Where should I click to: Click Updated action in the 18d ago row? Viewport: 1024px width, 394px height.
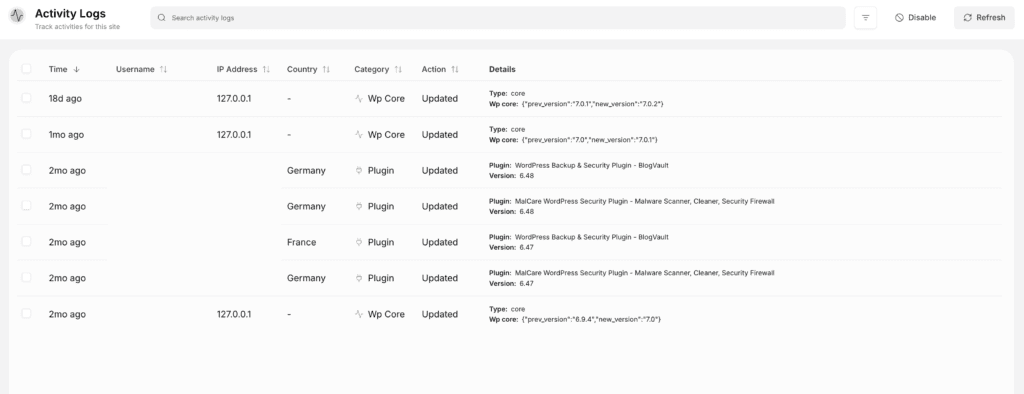pyautogui.click(x=440, y=99)
